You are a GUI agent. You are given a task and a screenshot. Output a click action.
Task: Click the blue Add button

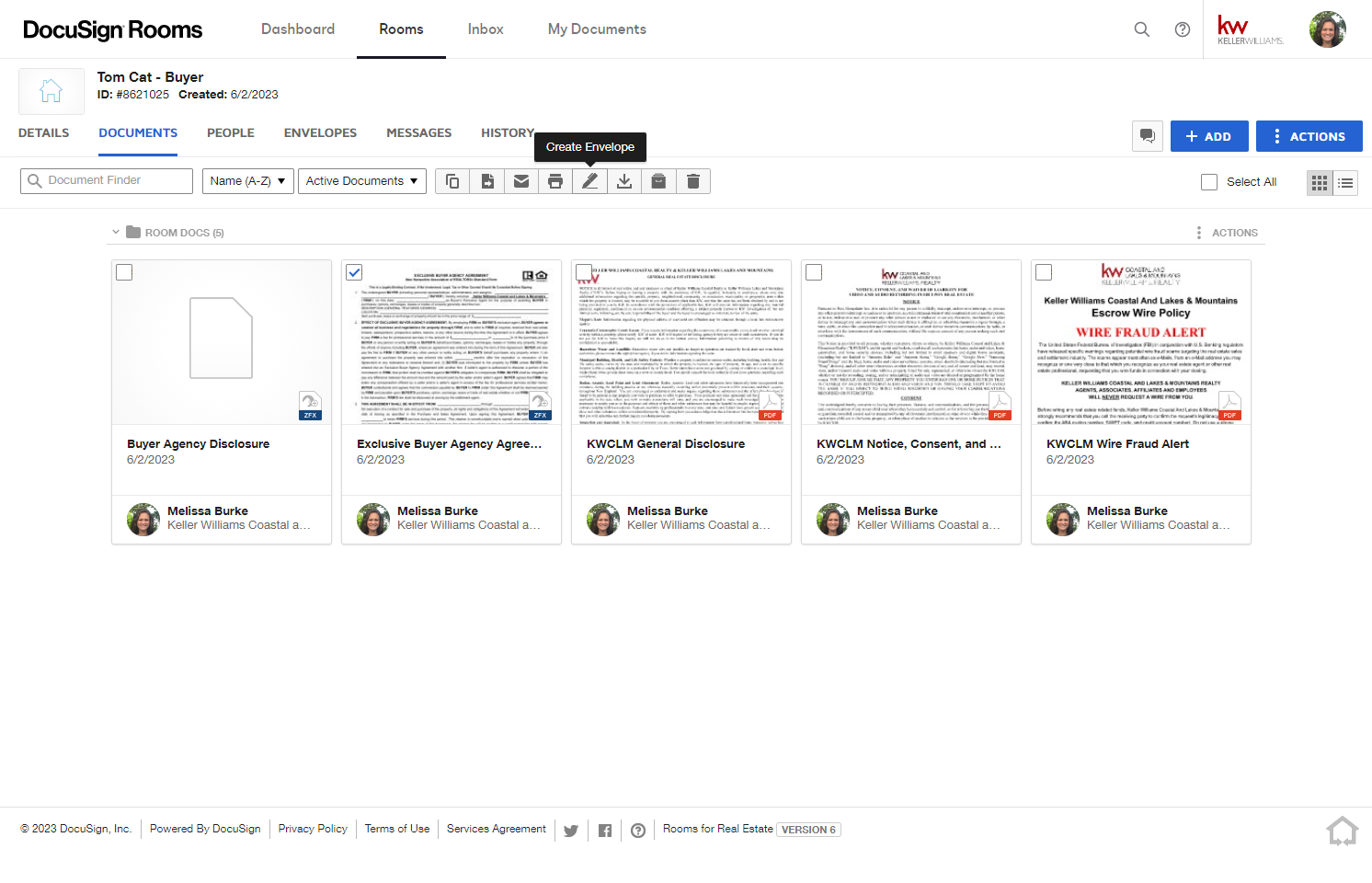tap(1209, 136)
